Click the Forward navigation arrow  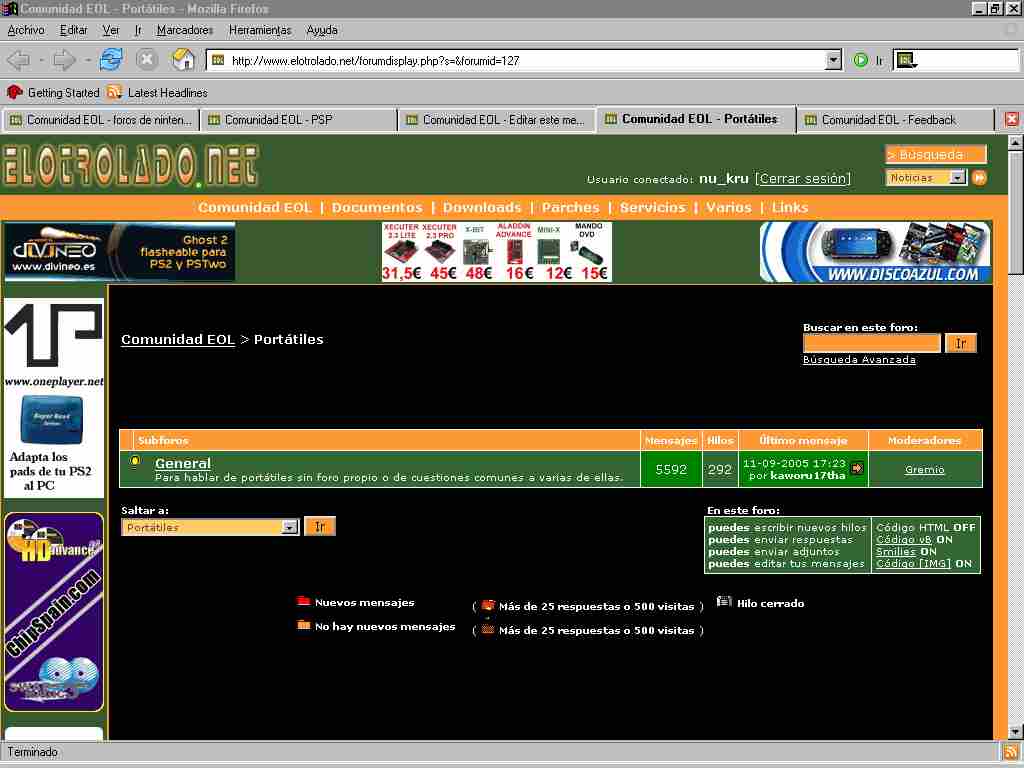[x=64, y=60]
